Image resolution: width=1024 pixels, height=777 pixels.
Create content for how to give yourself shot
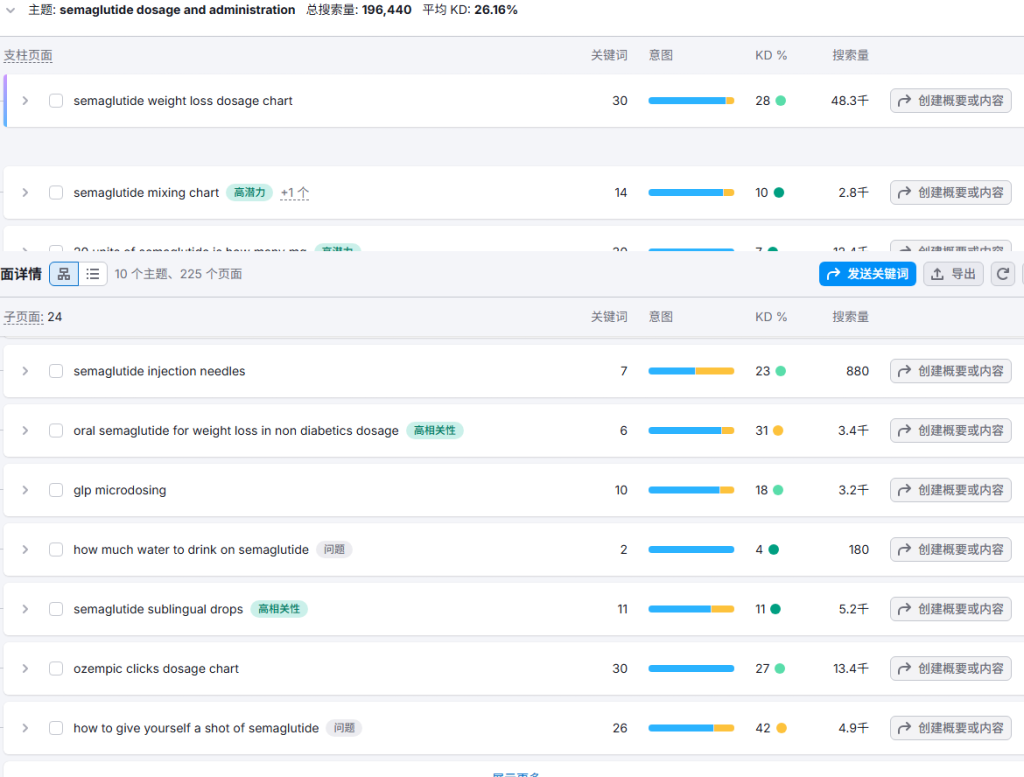pos(950,727)
